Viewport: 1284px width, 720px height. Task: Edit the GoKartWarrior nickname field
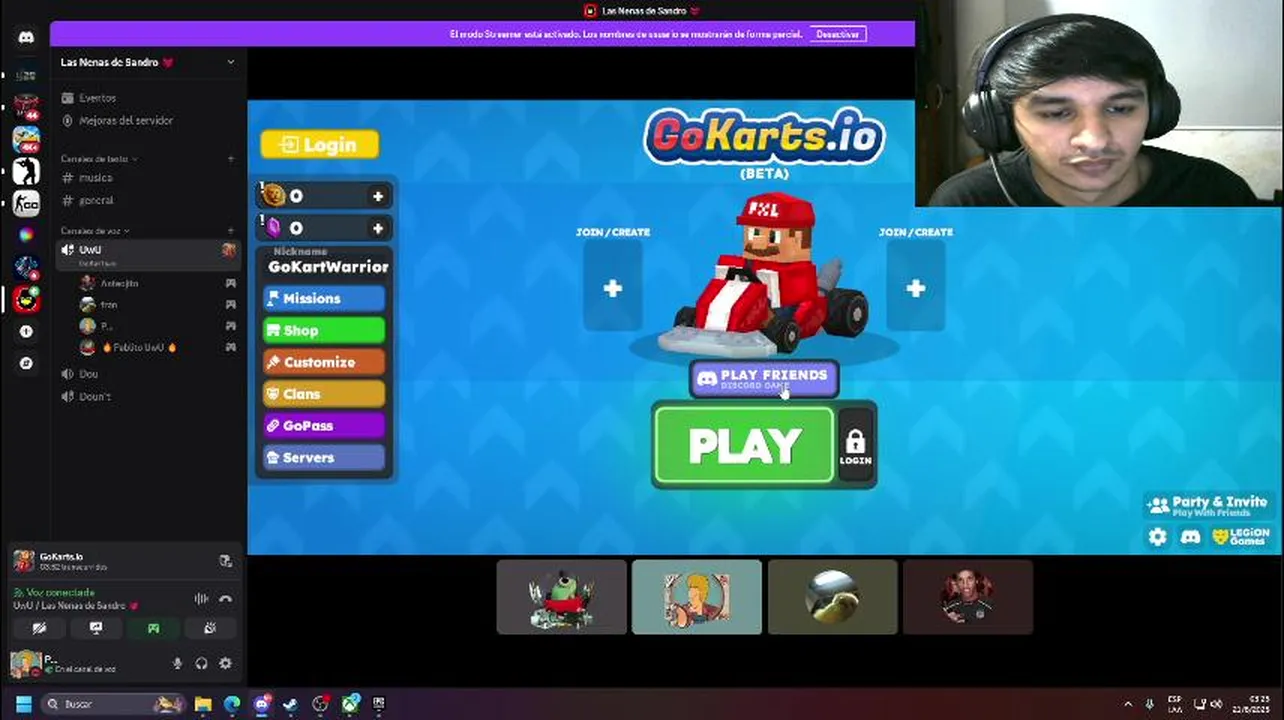[x=327, y=267]
